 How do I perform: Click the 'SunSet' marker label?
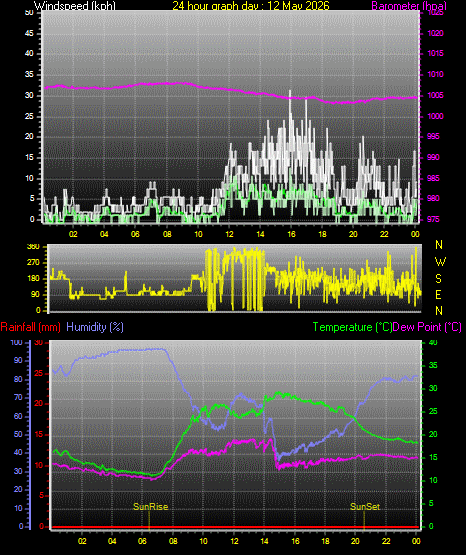pyautogui.click(x=365, y=507)
